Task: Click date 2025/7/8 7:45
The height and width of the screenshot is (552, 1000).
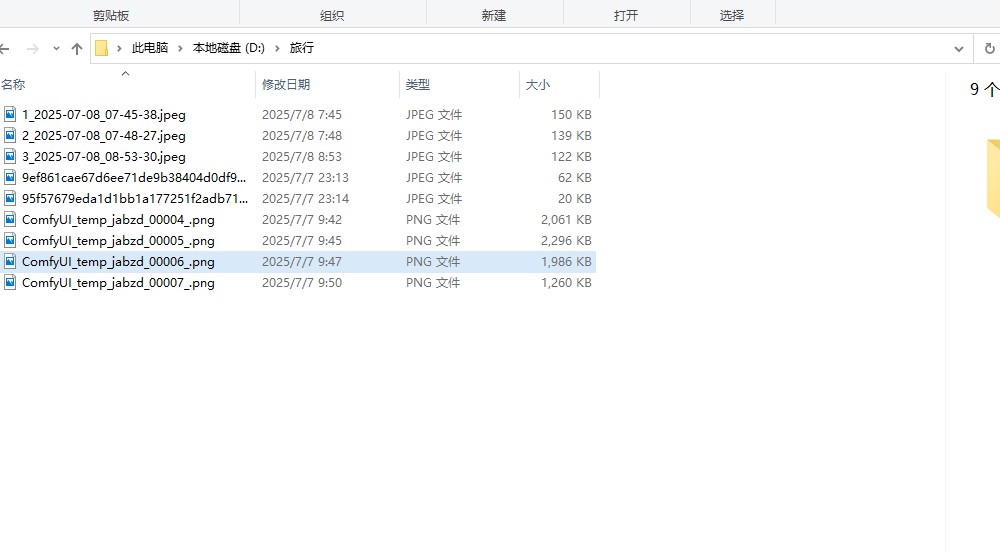Action: (302, 115)
